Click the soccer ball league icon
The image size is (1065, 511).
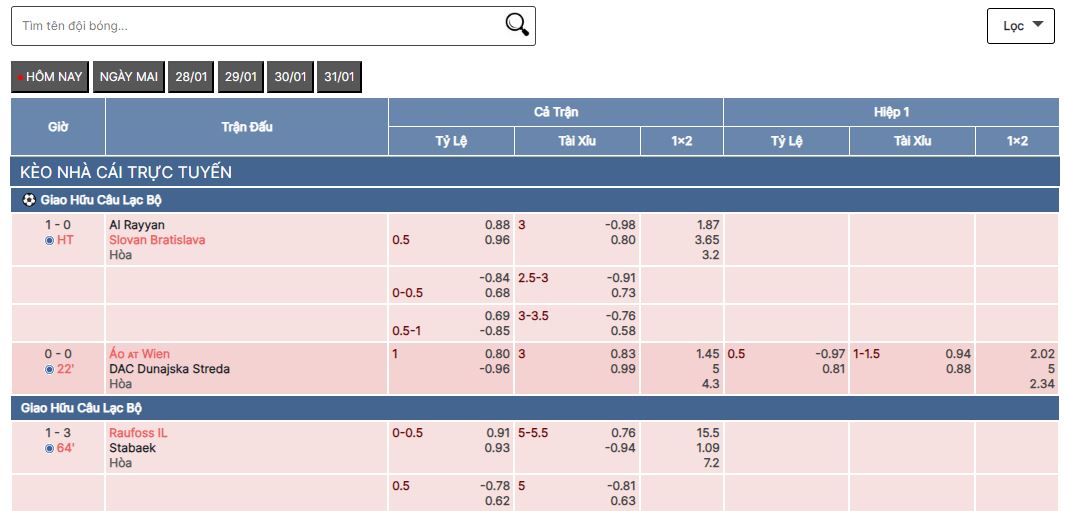click(x=28, y=200)
